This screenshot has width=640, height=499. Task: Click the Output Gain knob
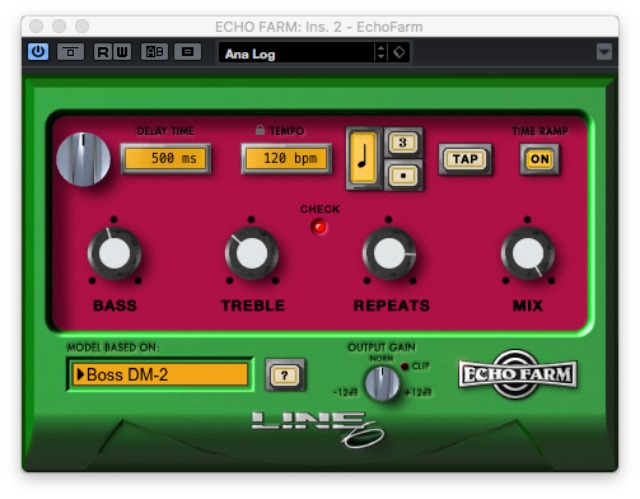(x=382, y=384)
